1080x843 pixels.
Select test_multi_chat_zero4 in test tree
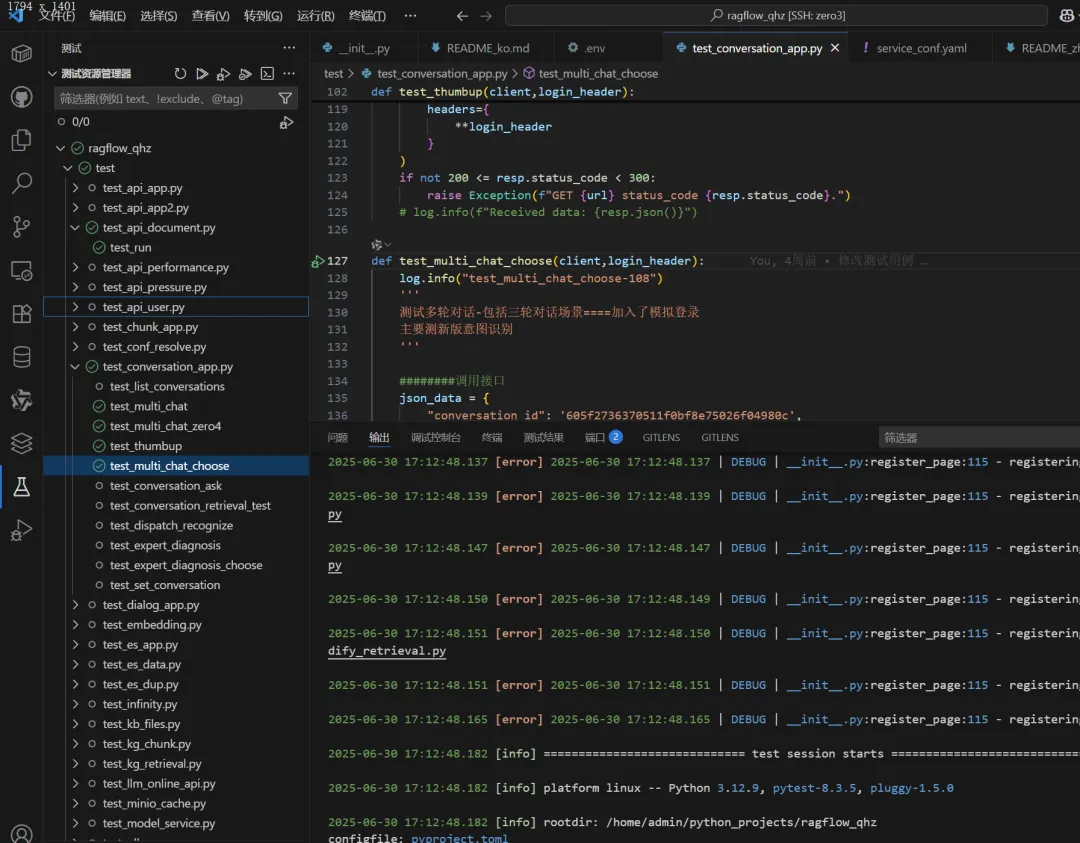click(165, 426)
